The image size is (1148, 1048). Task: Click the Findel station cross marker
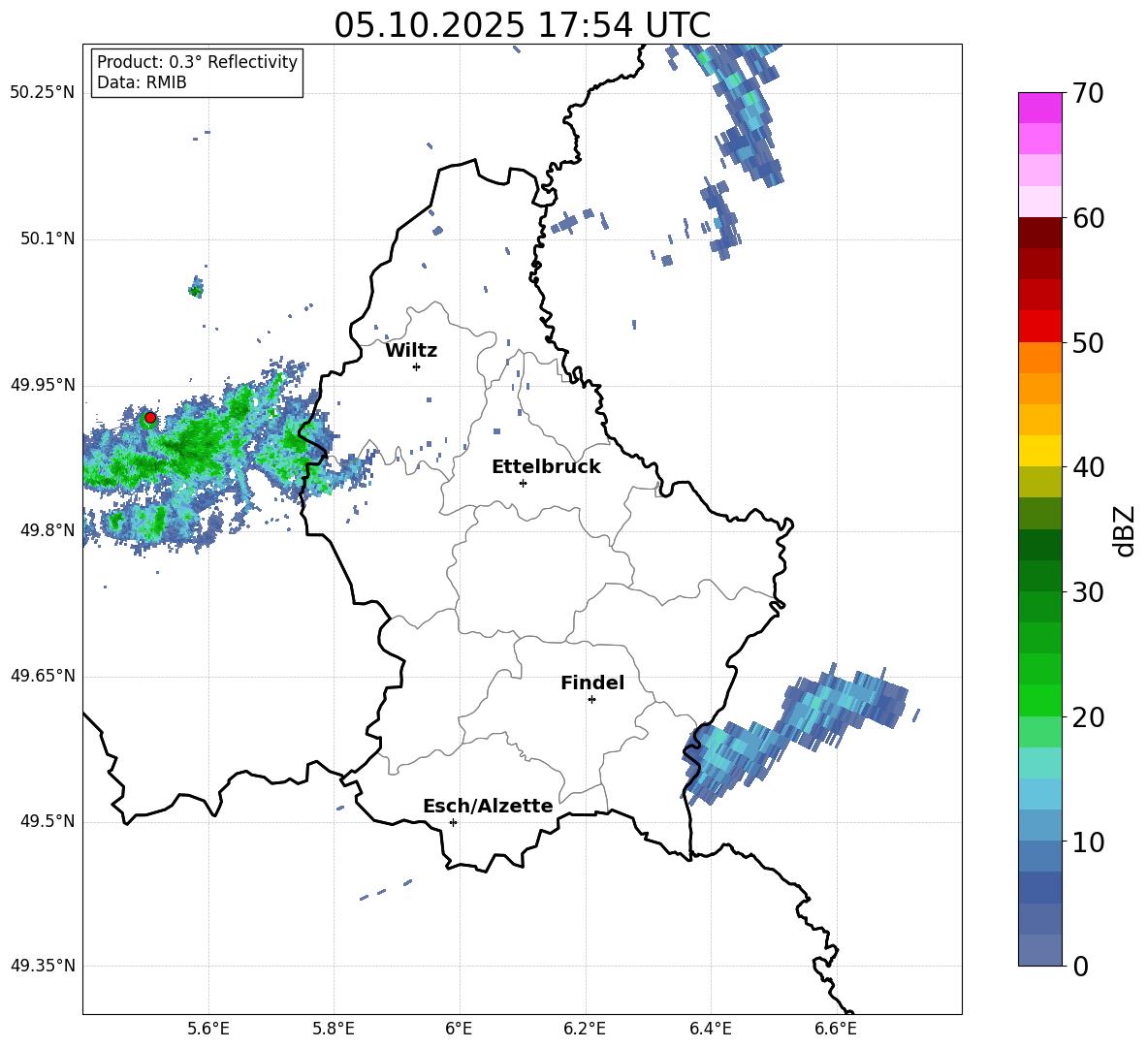pyautogui.click(x=591, y=700)
